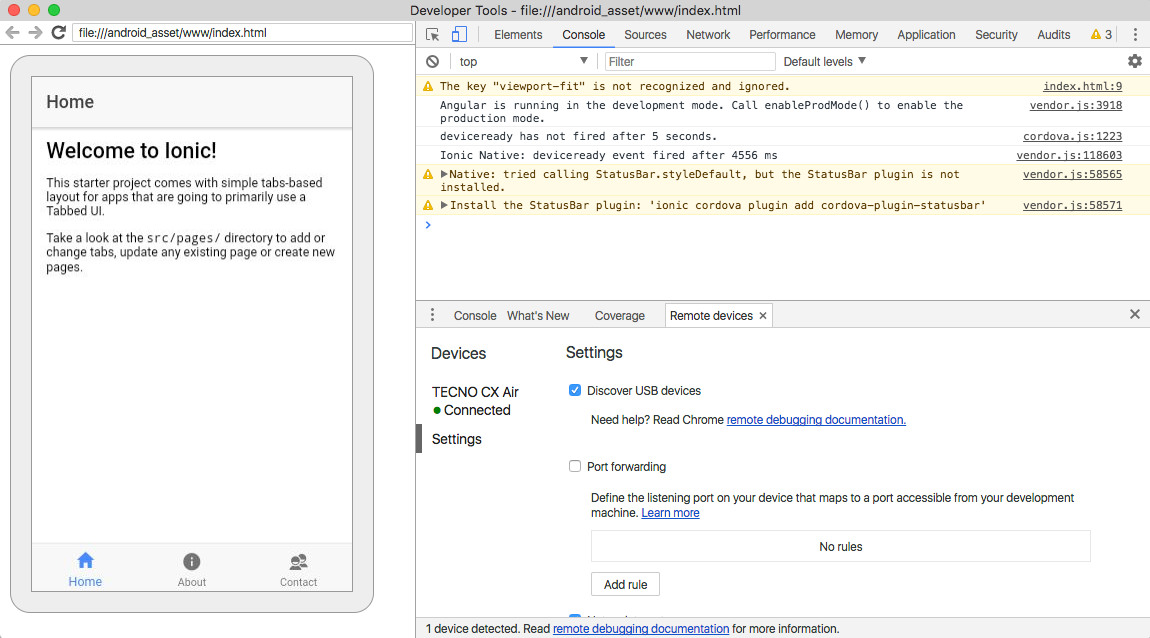Expand the StatusBar.styleDefault warning message

click(444, 174)
